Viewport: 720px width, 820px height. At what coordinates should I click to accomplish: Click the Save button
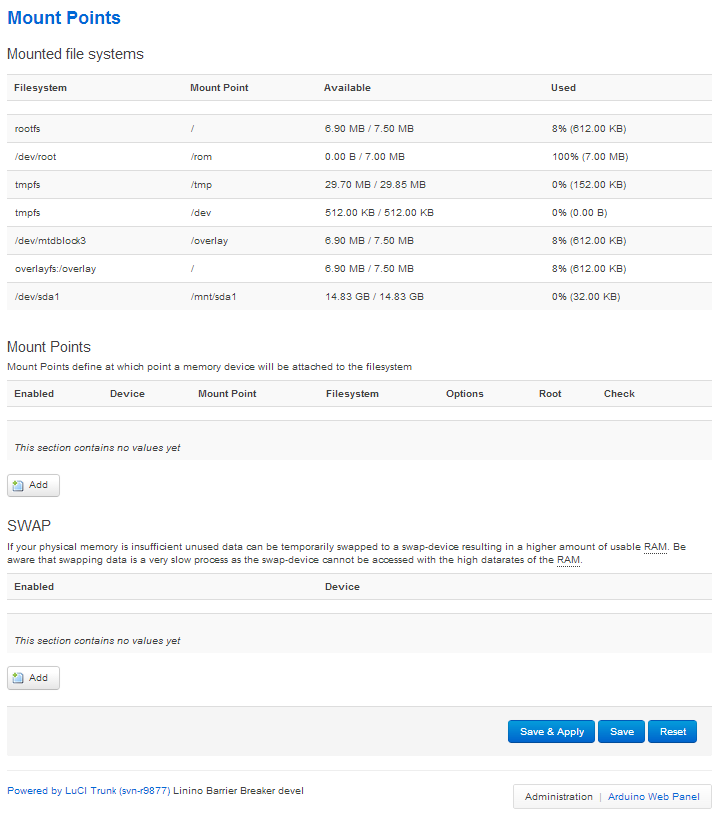pos(621,732)
